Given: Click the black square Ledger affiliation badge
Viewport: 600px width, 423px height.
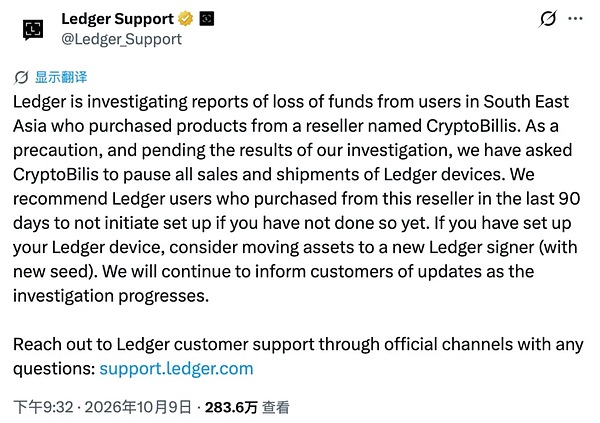Looking at the screenshot, I should [x=207, y=19].
